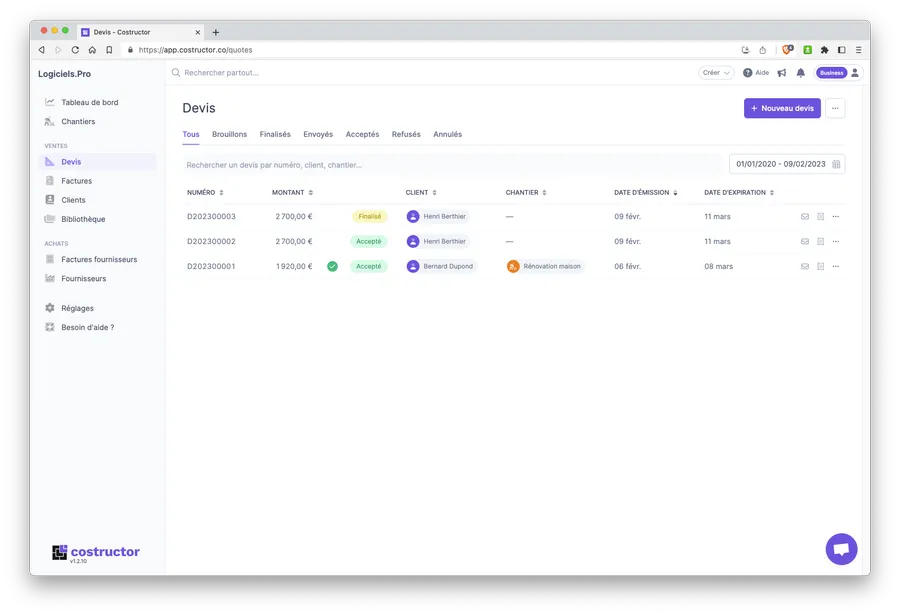
Task: Select Devis in sidebar
Action: click(x=98, y=162)
